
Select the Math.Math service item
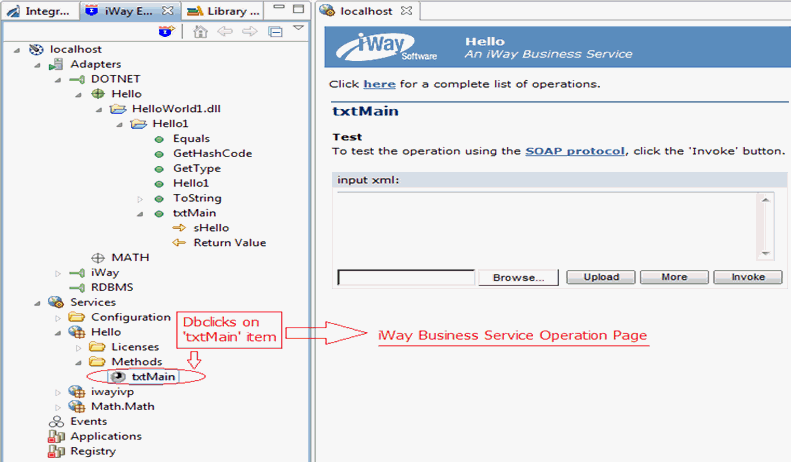[x=123, y=407]
